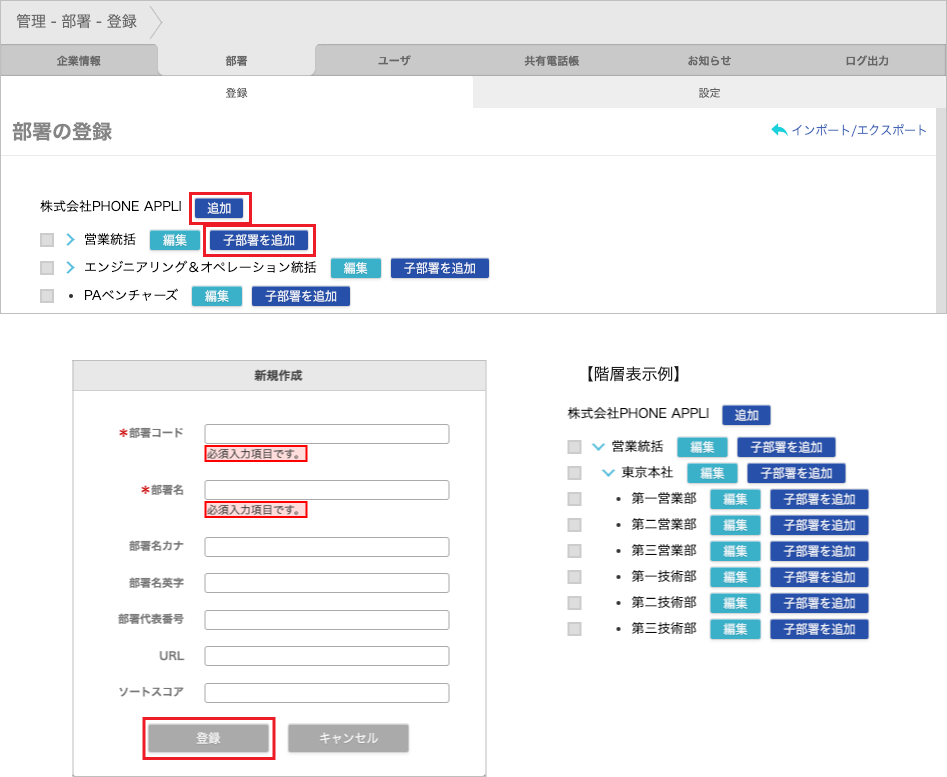The image size is (947, 777).
Task: Click the import/export arrow icon
Action: pos(779,130)
